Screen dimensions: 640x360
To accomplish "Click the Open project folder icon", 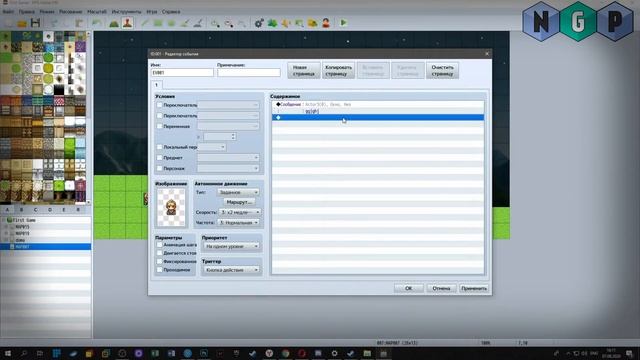I will (x=22, y=23).
